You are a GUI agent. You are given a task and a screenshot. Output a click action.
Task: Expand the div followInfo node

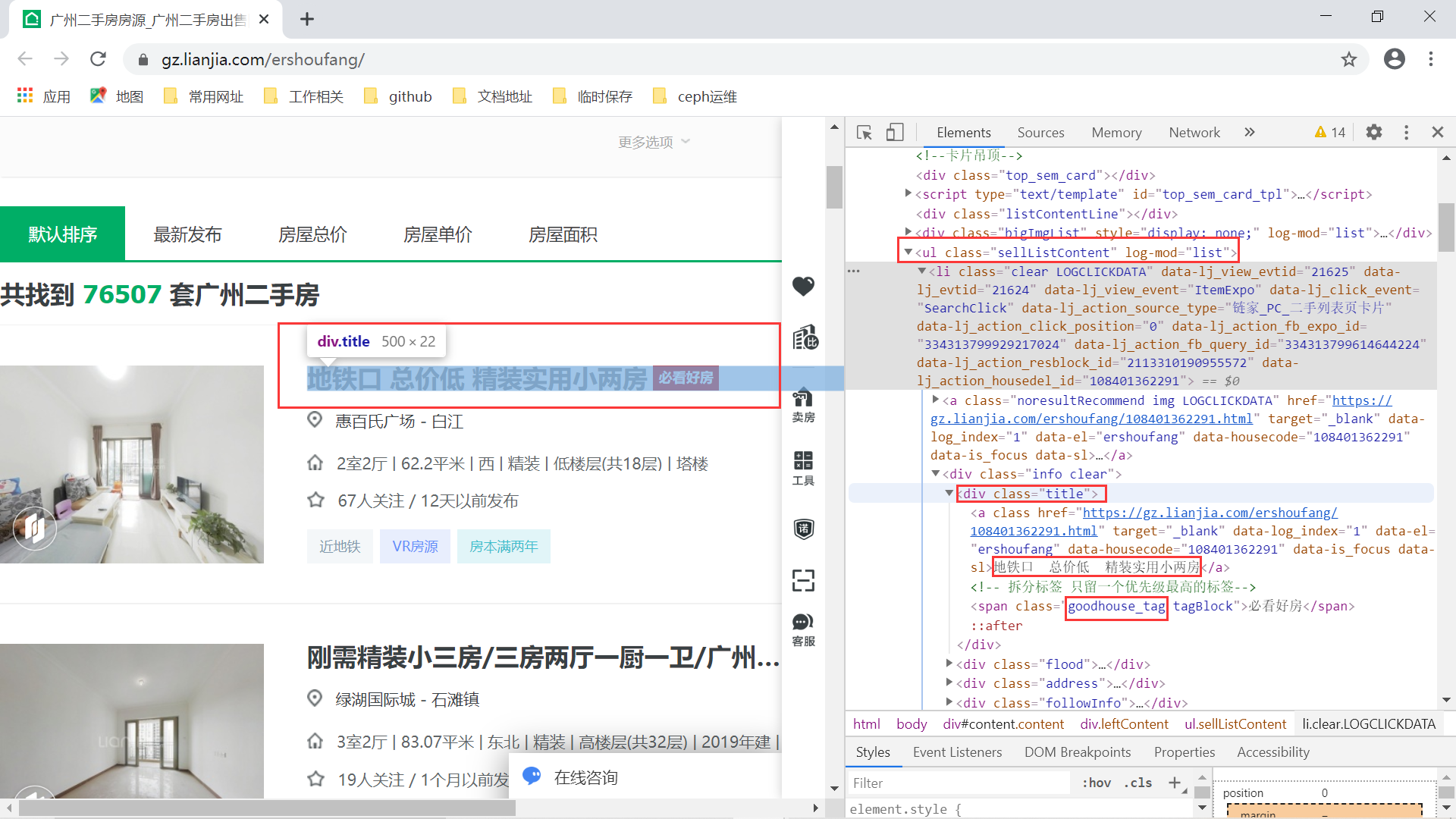click(949, 702)
